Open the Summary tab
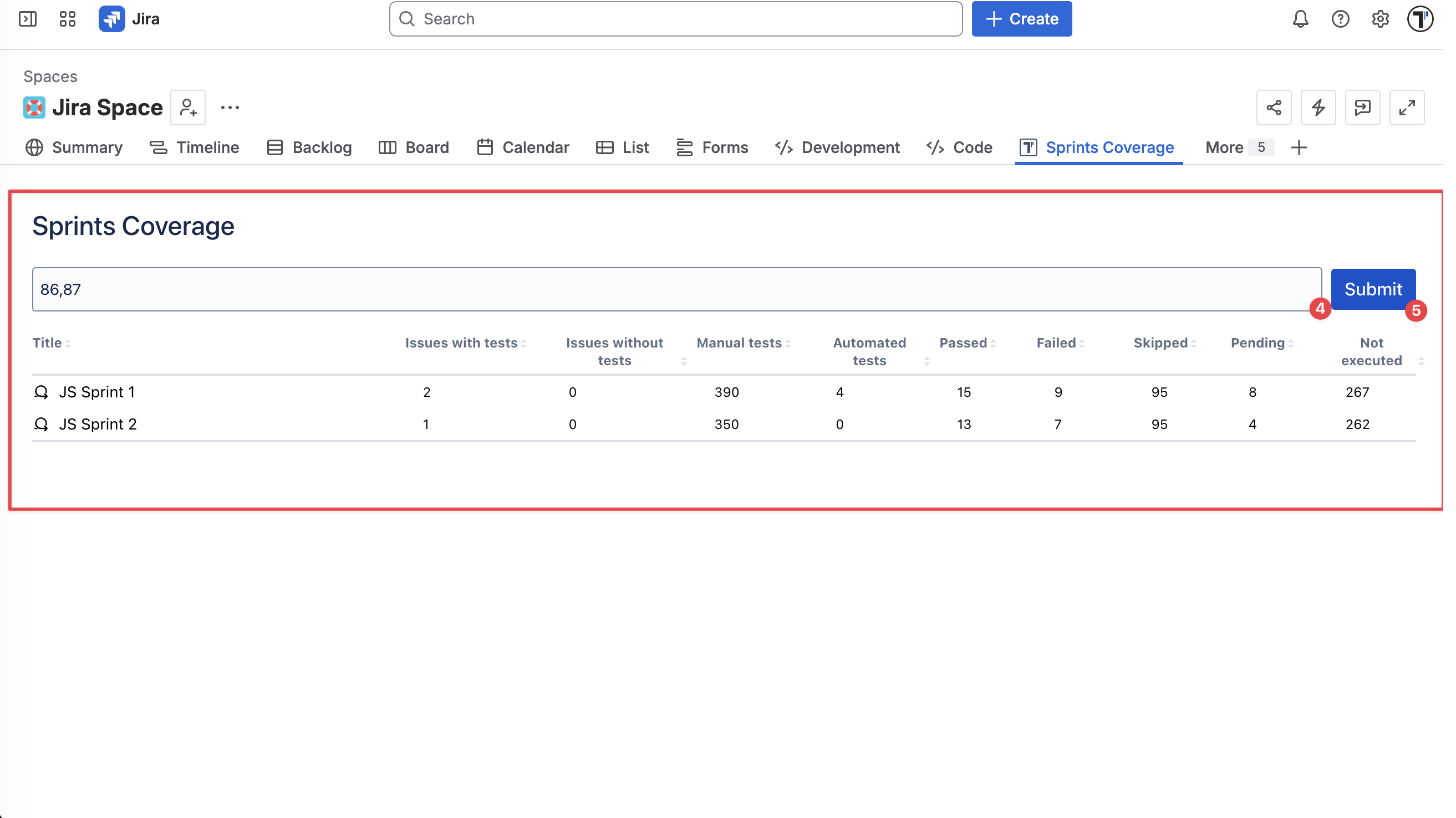 coord(74,147)
